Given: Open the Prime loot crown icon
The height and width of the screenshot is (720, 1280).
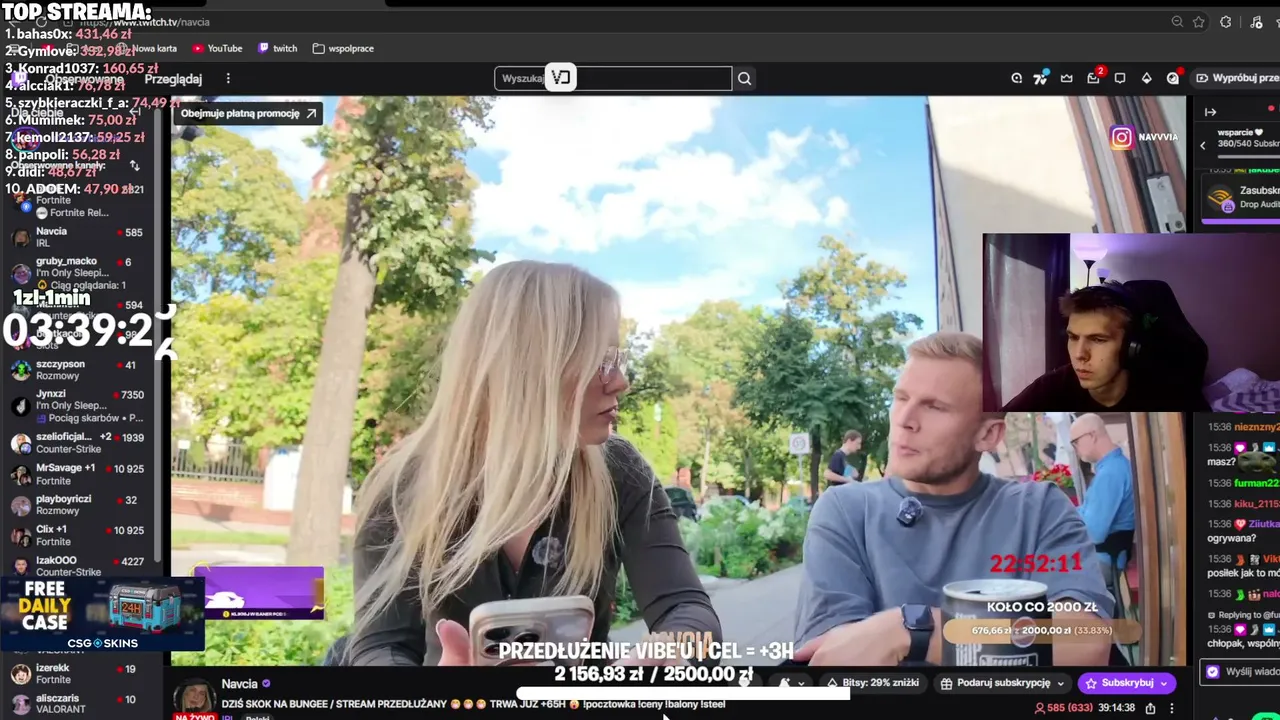Looking at the screenshot, I should [1067, 78].
